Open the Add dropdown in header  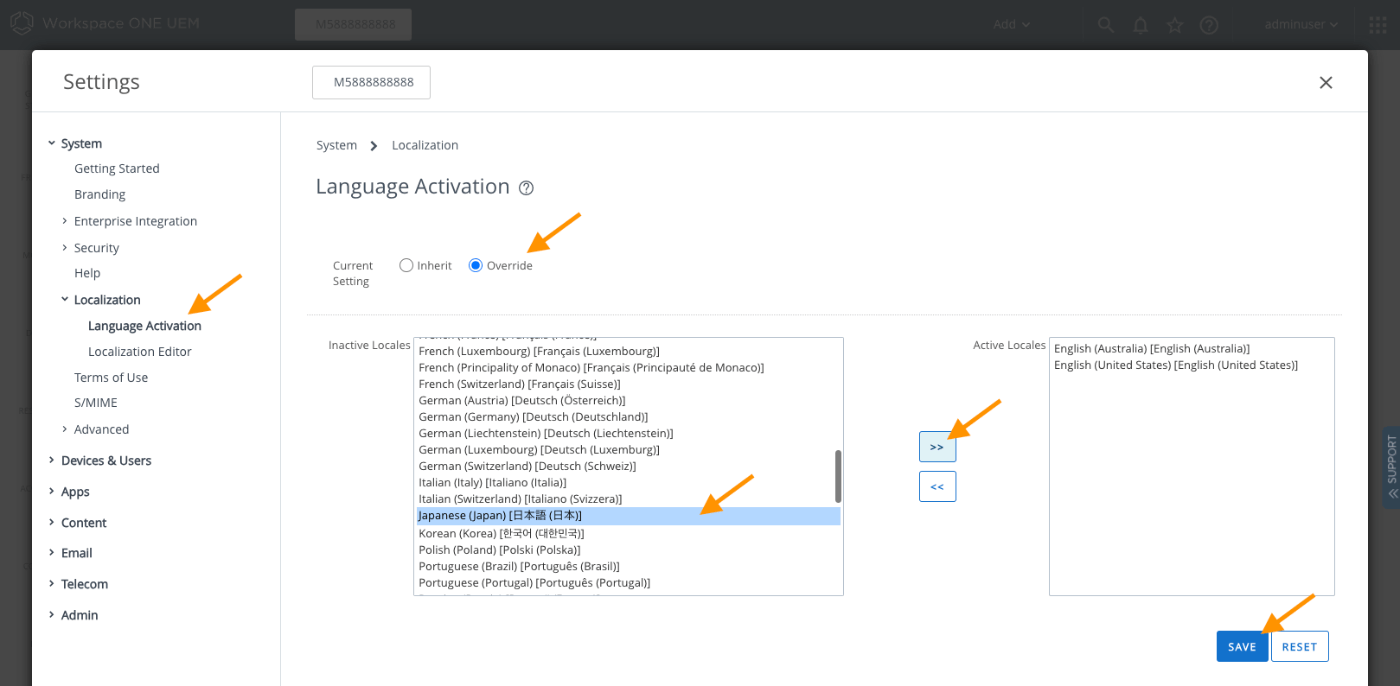(1011, 25)
